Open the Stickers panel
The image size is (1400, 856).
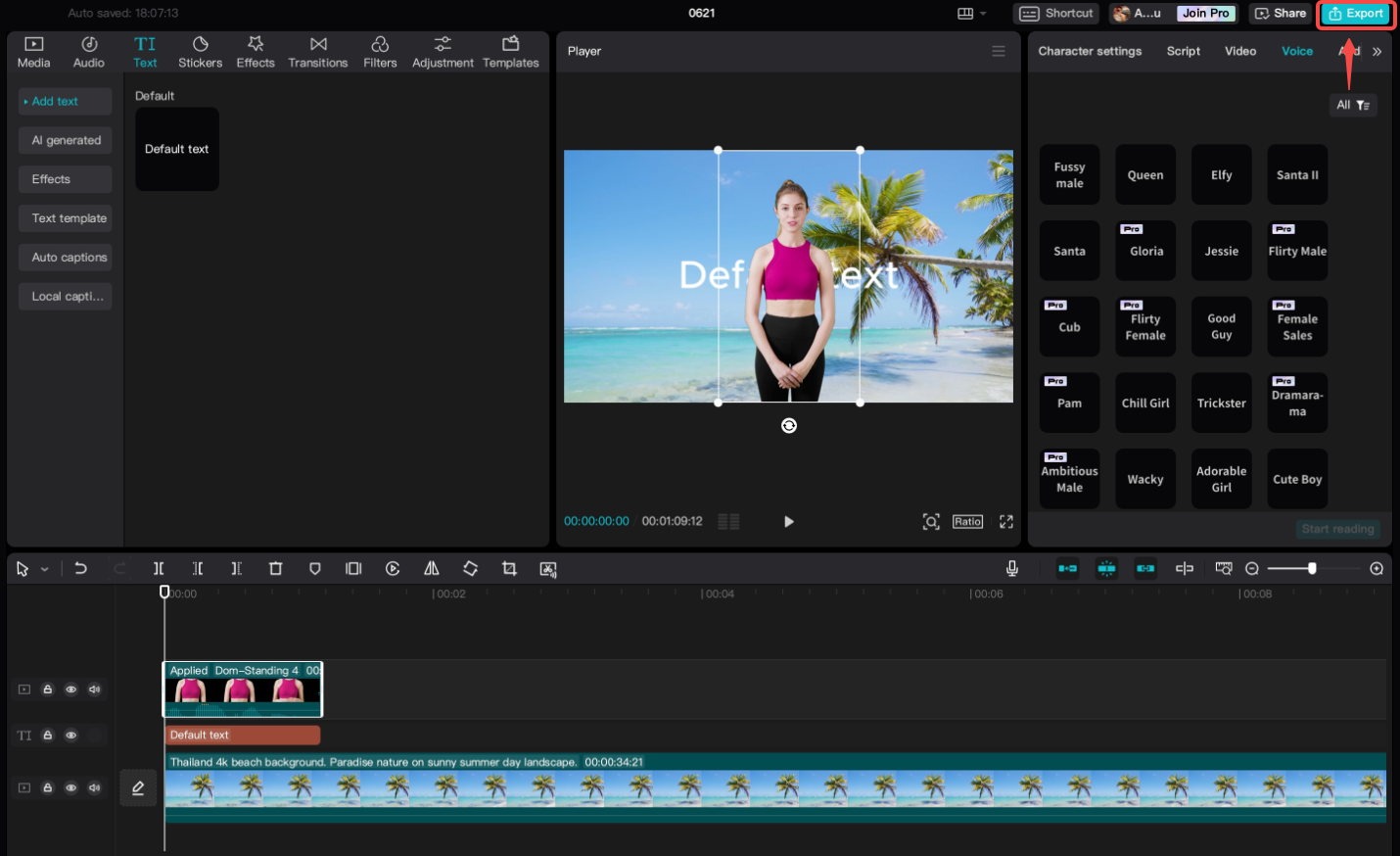(201, 51)
